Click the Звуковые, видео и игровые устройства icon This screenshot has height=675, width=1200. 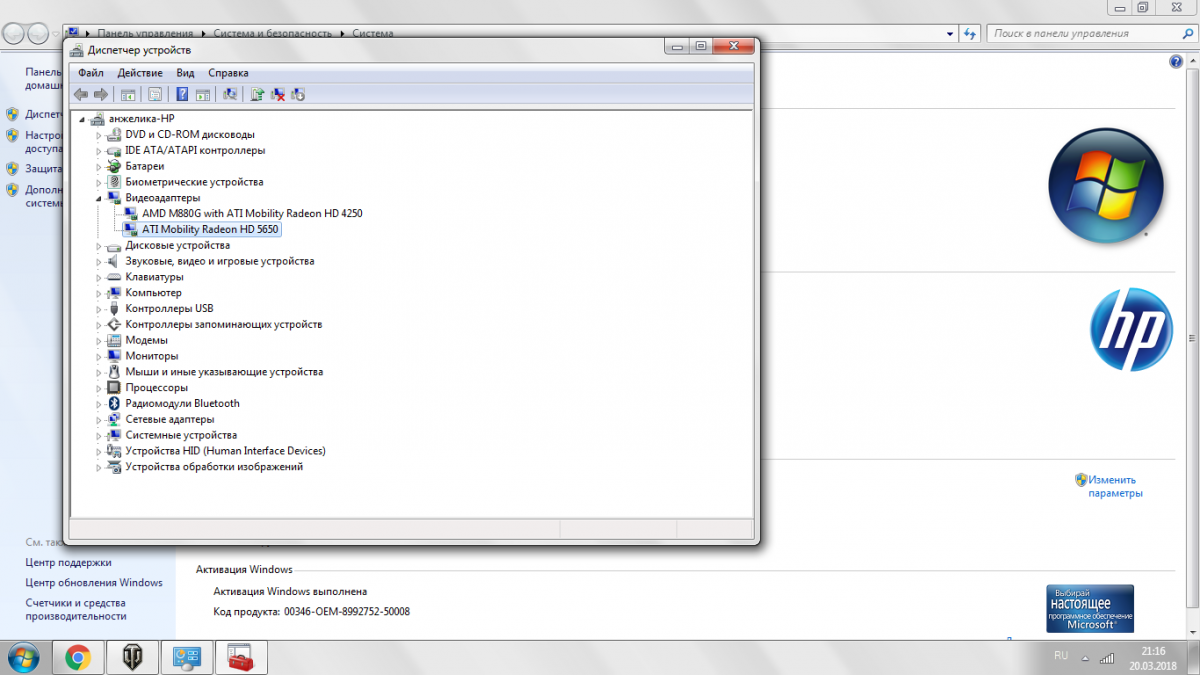point(114,261)
